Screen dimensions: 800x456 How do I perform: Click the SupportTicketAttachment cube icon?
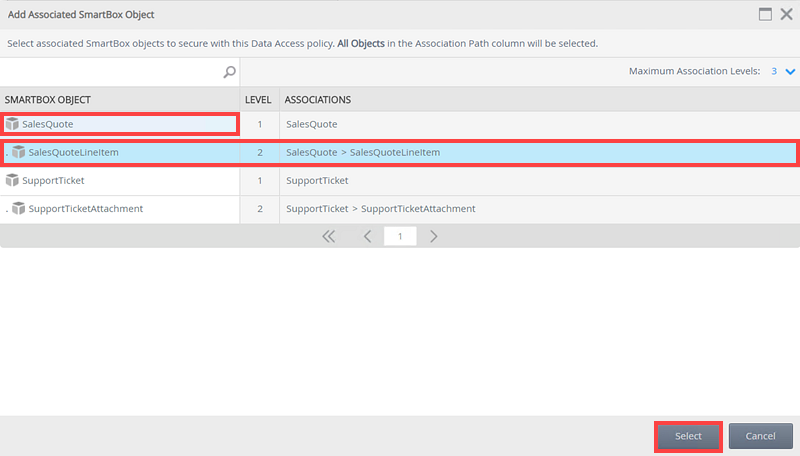(x=19, y=209)
